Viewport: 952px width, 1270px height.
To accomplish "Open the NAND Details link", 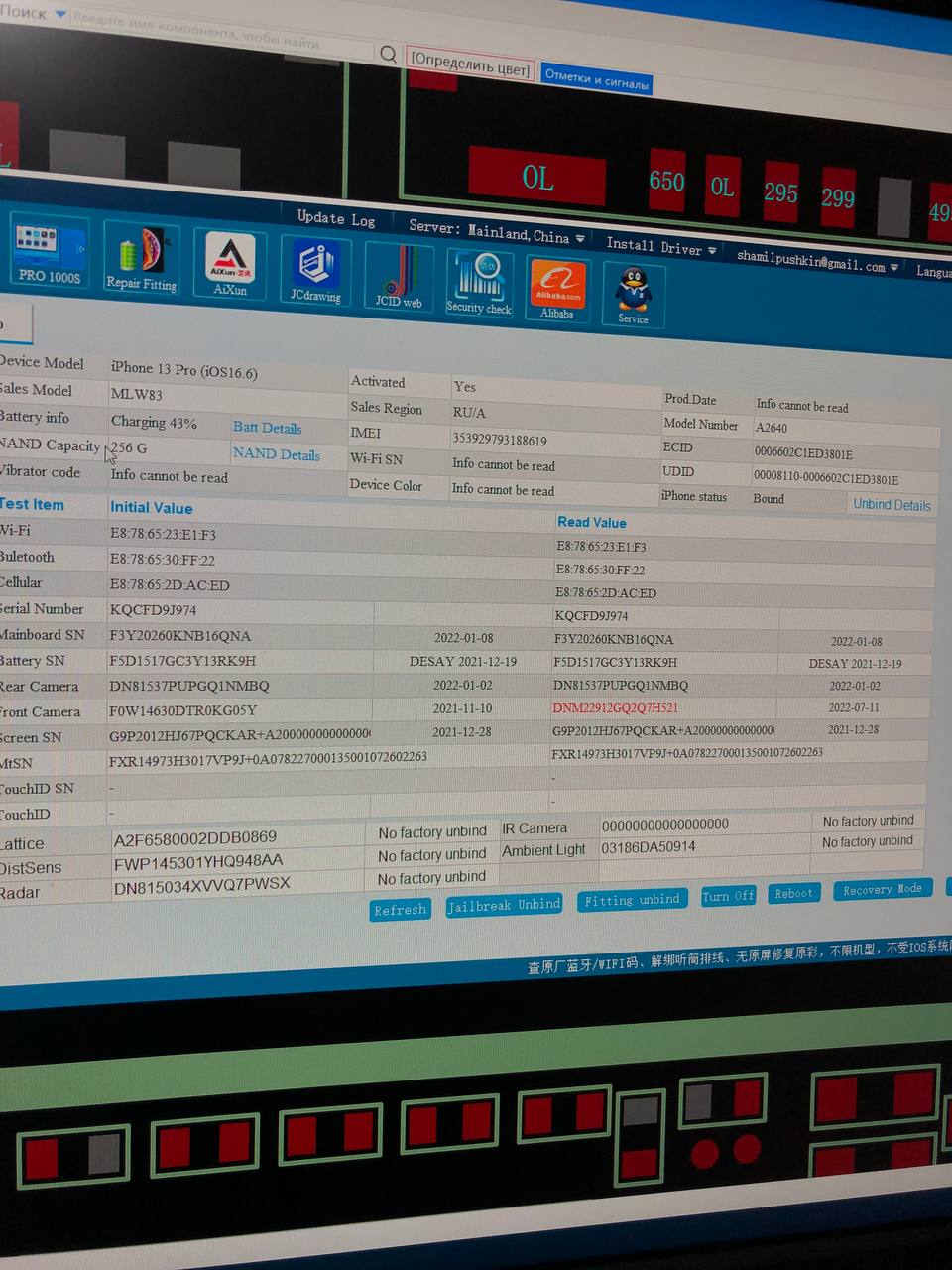I will 277,454.
